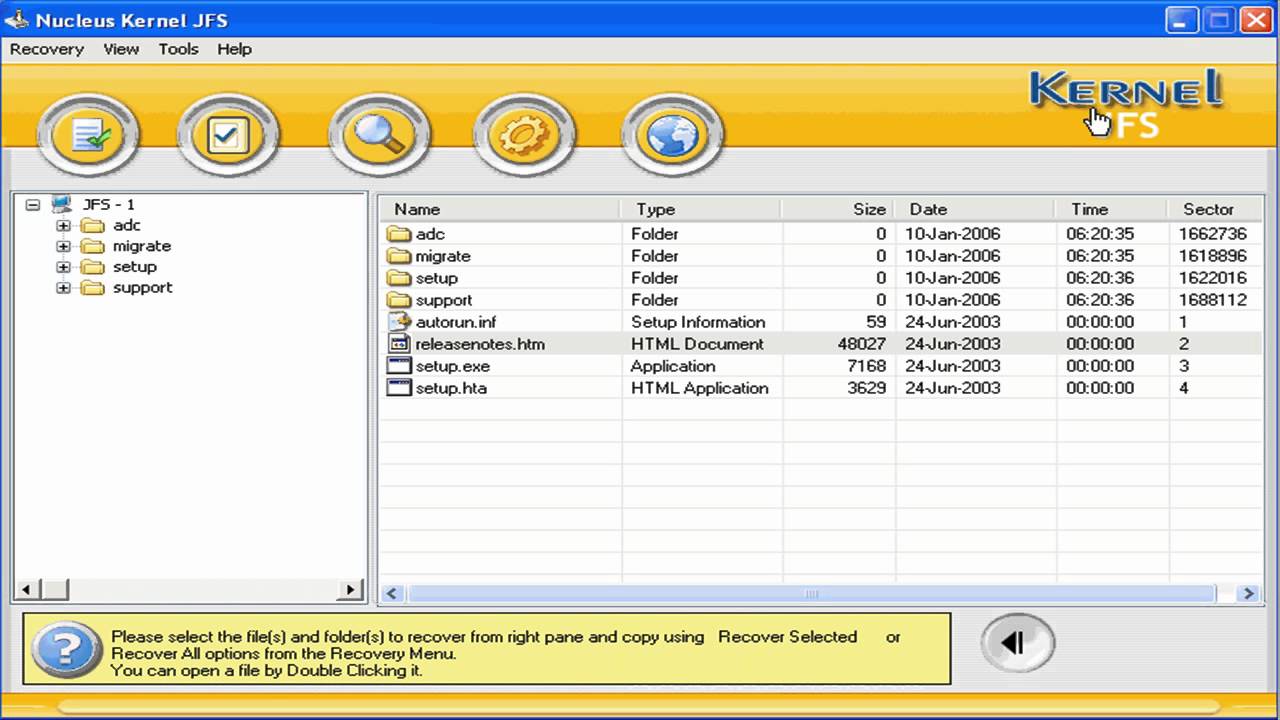
Task: Click the adc folder icon in file list
Action: tap(399, 234)
